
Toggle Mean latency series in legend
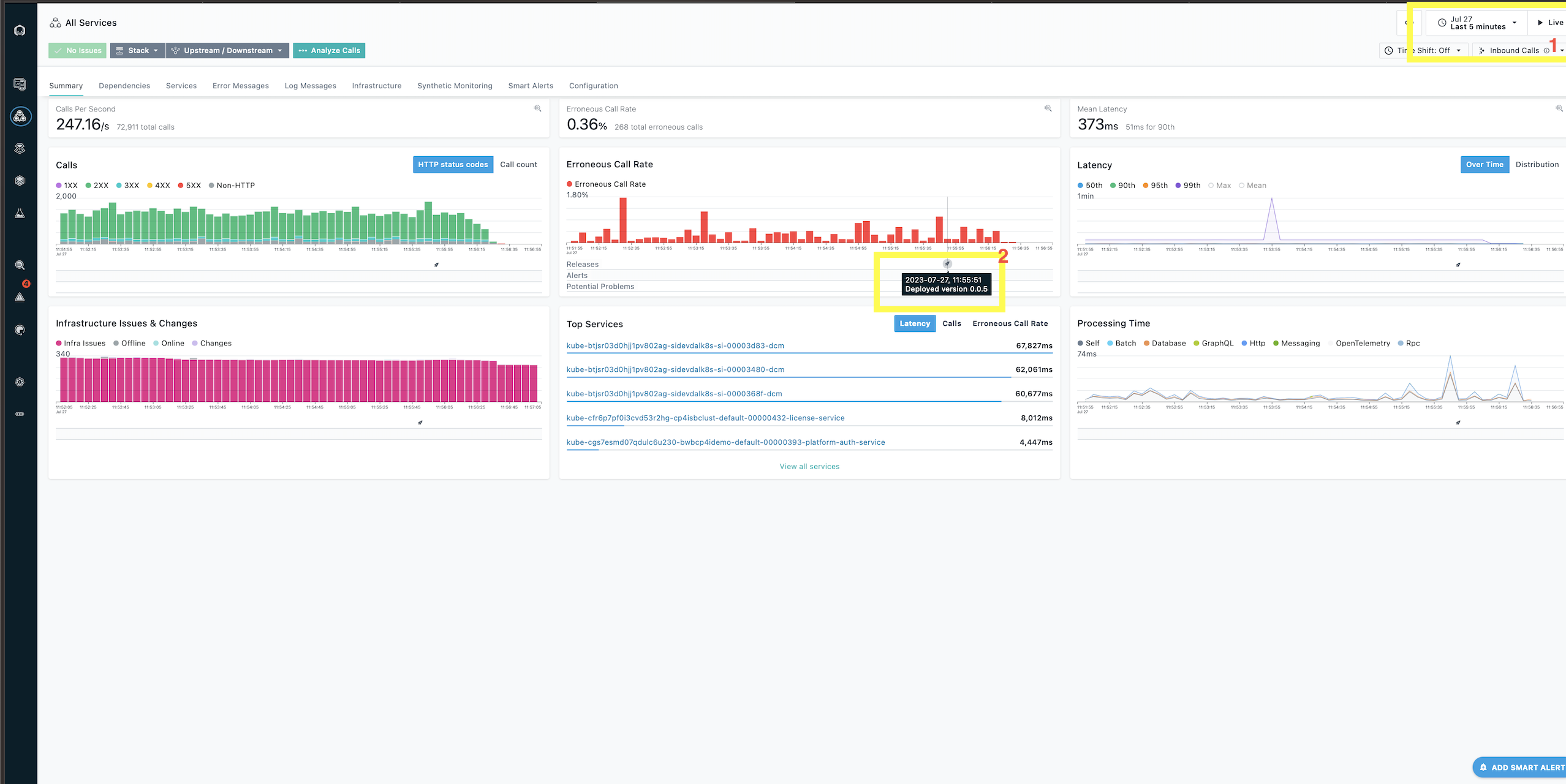[x=1252, y=186]
